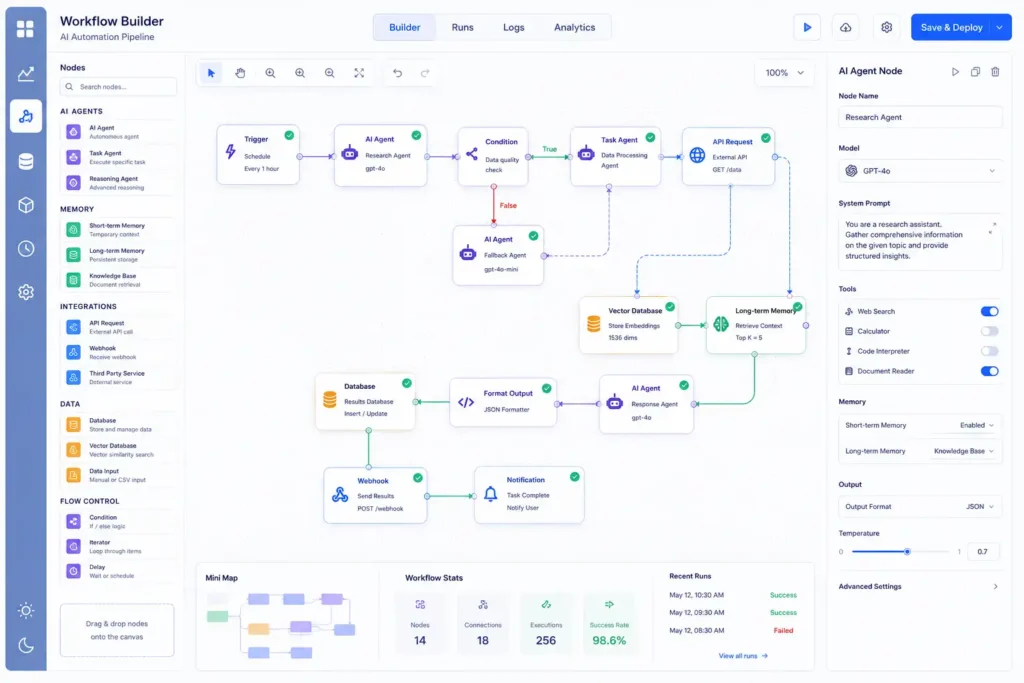Pick the Reasoning Agent node in list

(x=118, y=183)
